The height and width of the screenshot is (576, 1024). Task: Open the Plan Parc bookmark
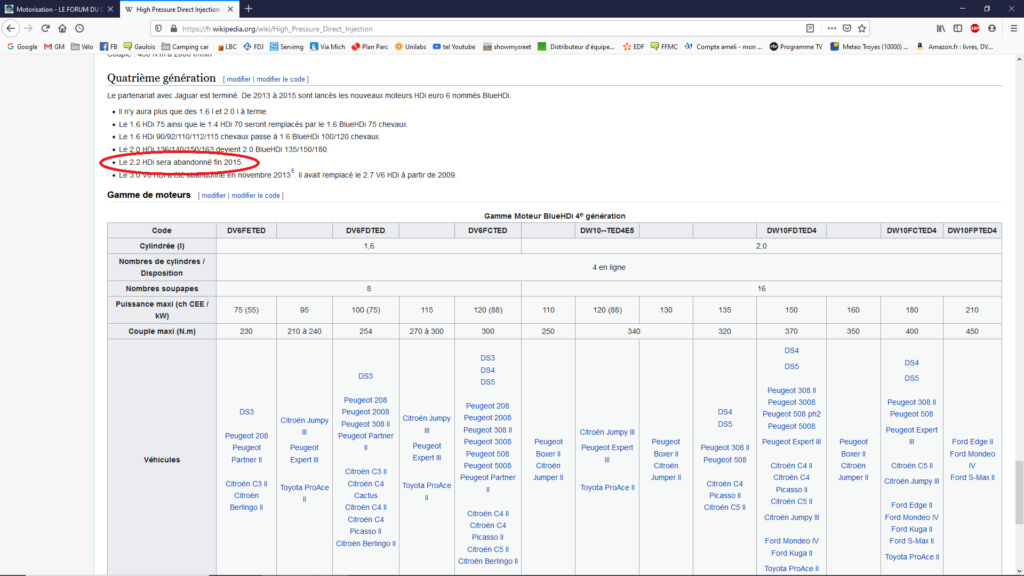point(370,47)
